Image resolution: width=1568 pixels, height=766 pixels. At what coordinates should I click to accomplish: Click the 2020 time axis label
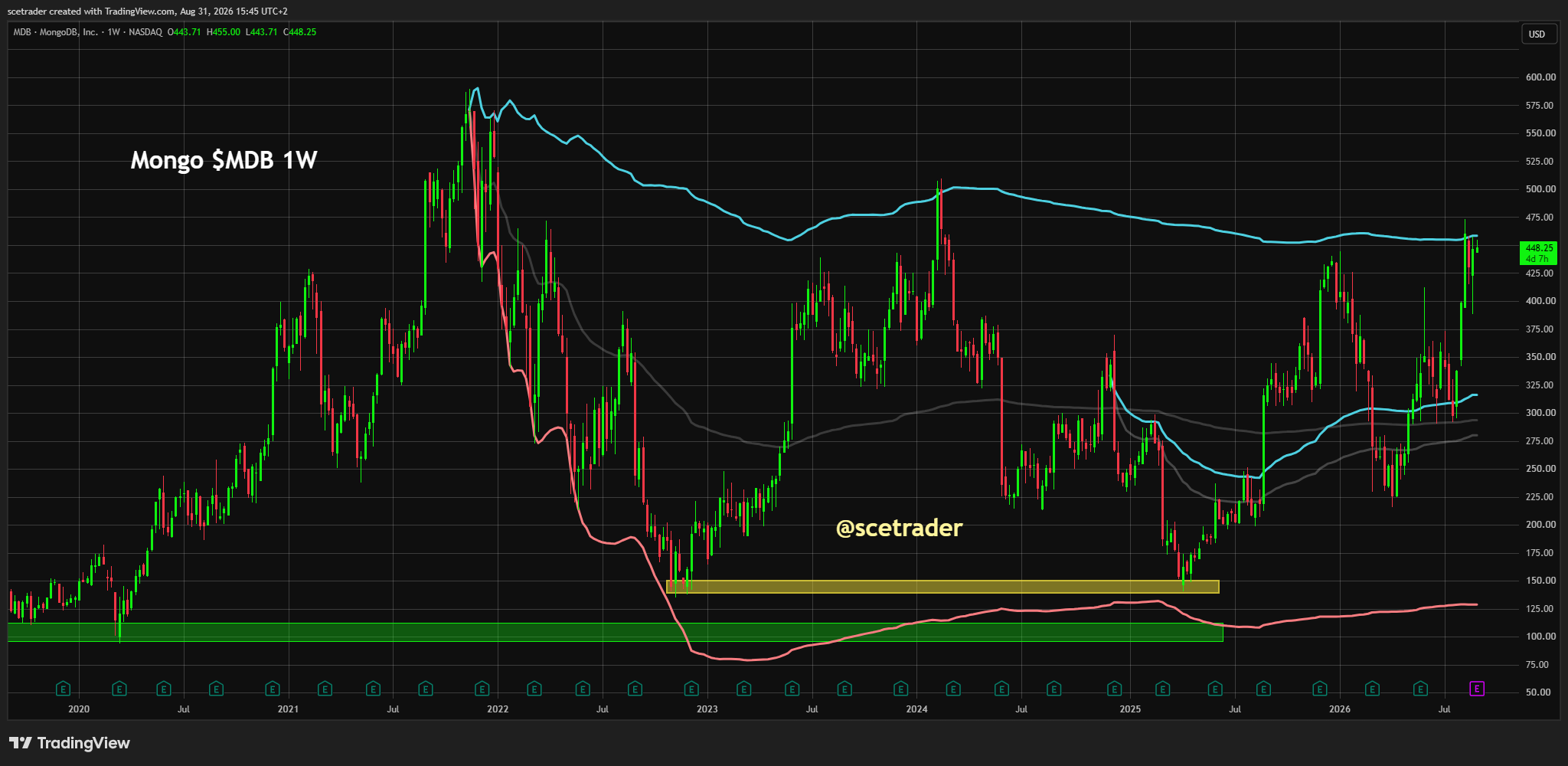[x=79, y=709]
